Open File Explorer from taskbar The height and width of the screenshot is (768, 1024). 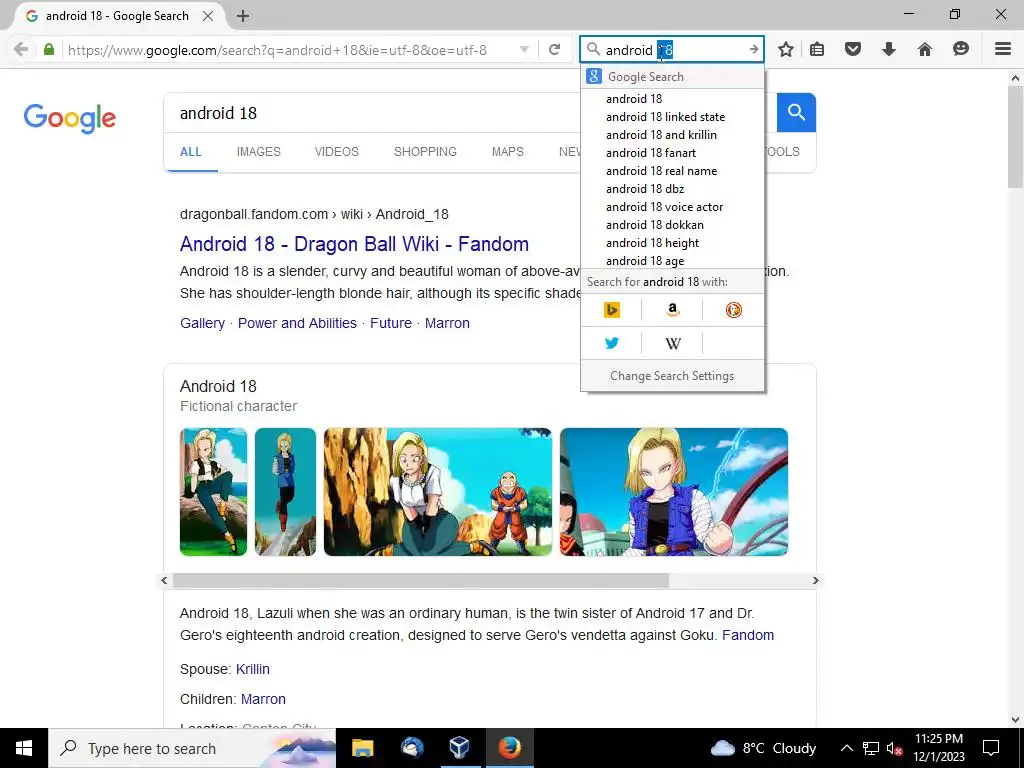362,748
